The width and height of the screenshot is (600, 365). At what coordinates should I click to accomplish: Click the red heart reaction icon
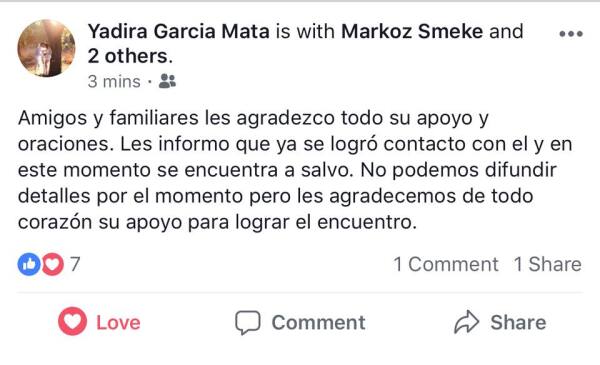(x=53, y=264)
